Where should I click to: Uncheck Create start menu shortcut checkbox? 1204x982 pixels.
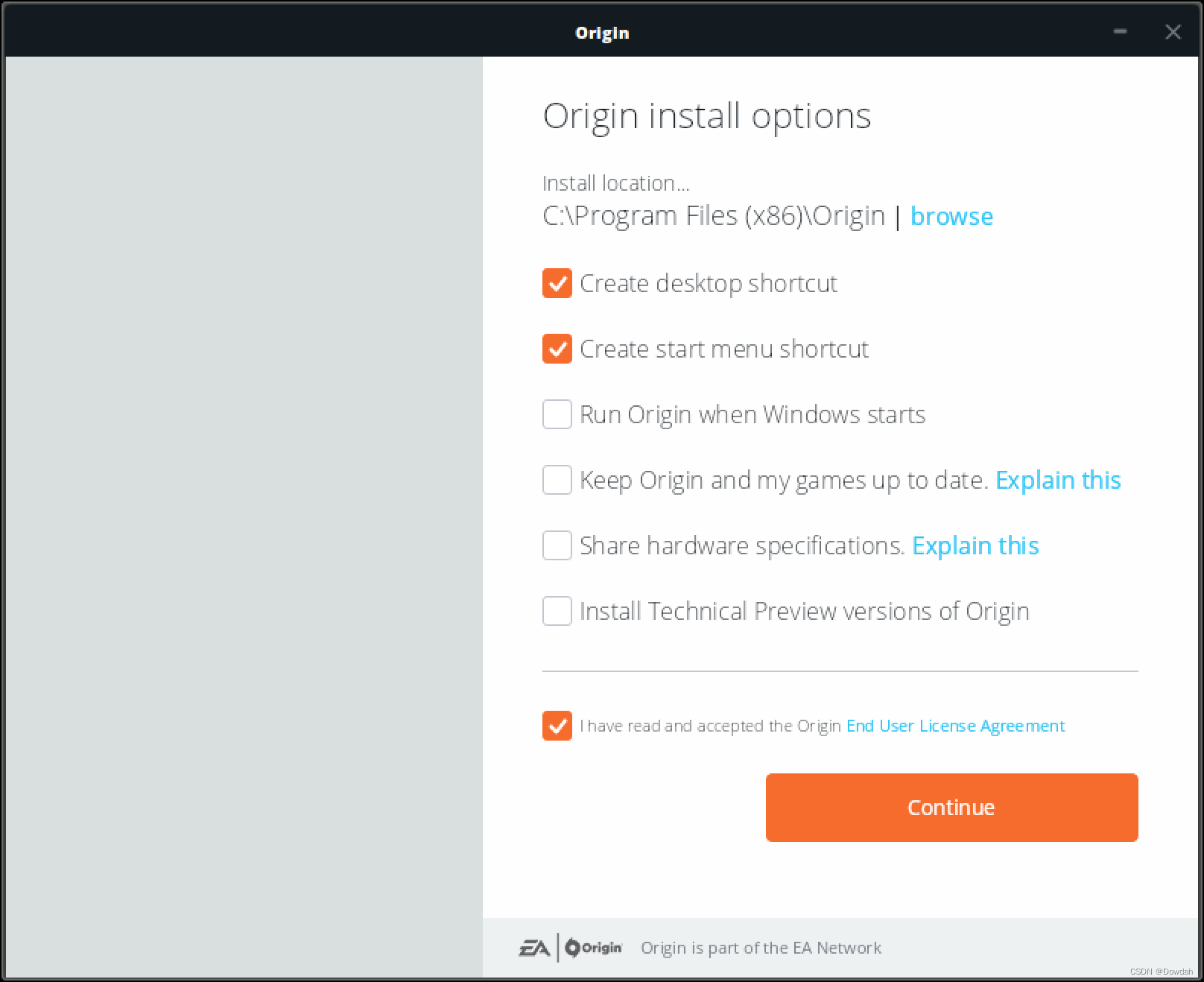[x=557, y=349]
